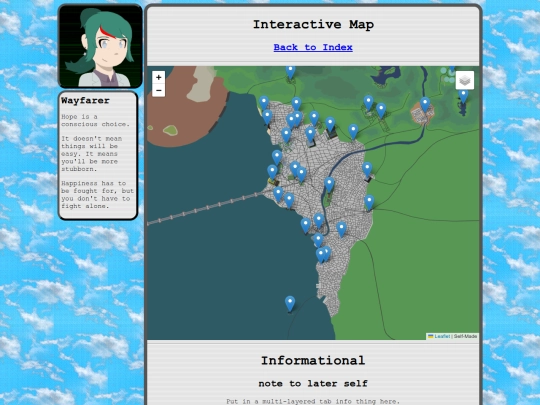The width and height of the screenshot is (540, 405).
Task: Follow the Back to Index link
Action: point(313,47)
